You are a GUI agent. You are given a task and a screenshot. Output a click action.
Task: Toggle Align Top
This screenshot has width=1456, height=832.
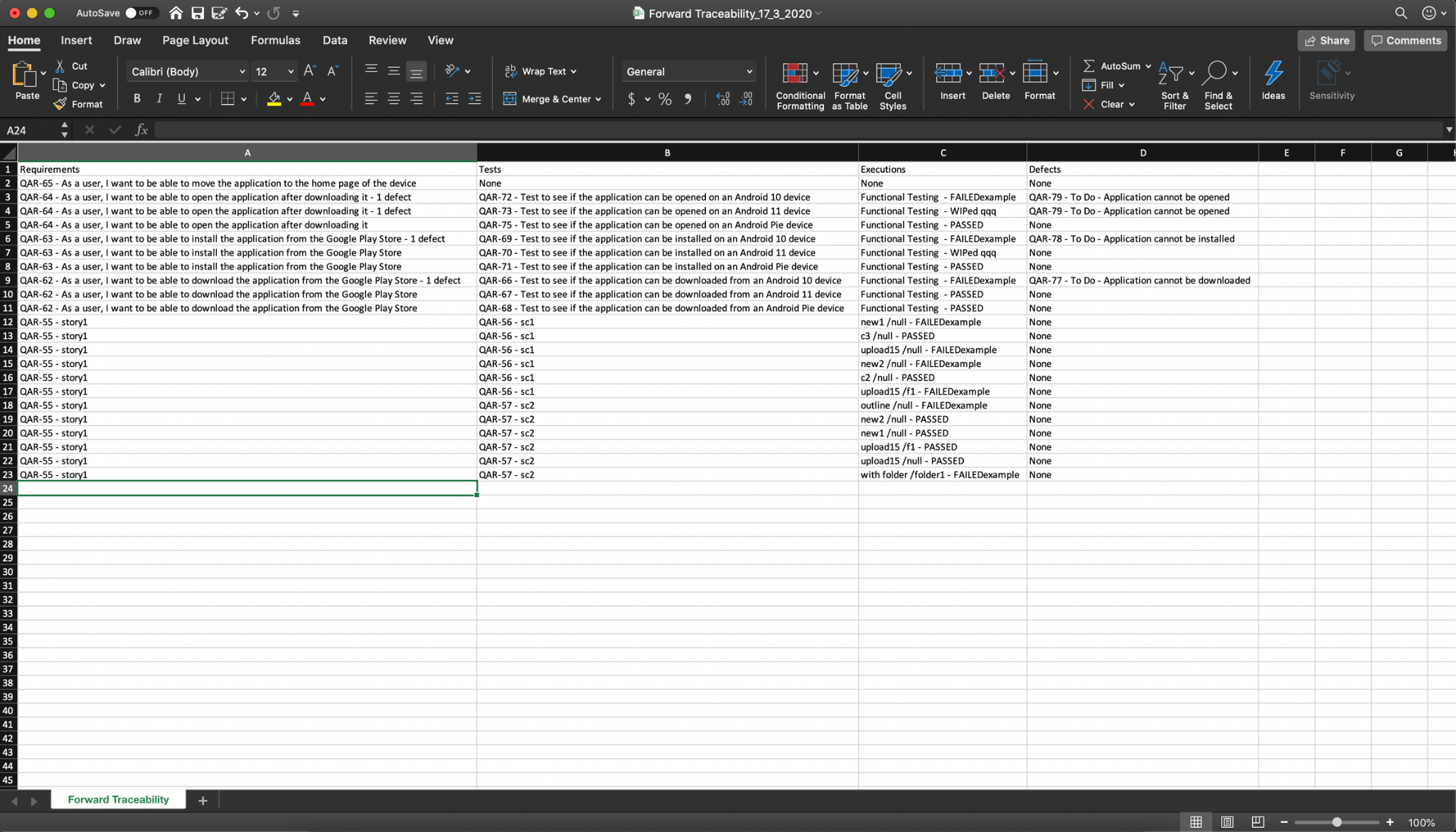pyautogui.click(x=370, y=70)
